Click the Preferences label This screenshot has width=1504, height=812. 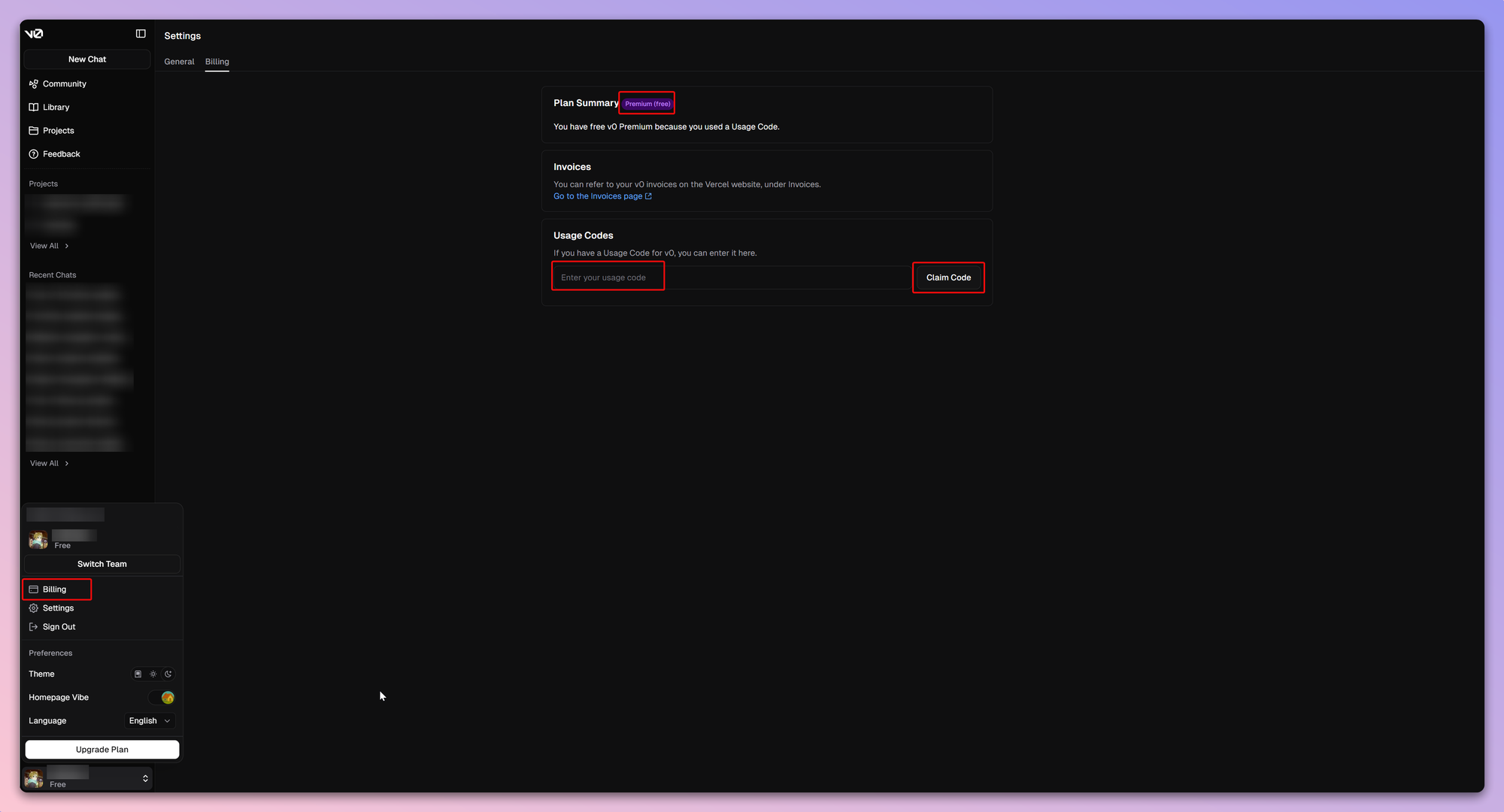[50, 653]
